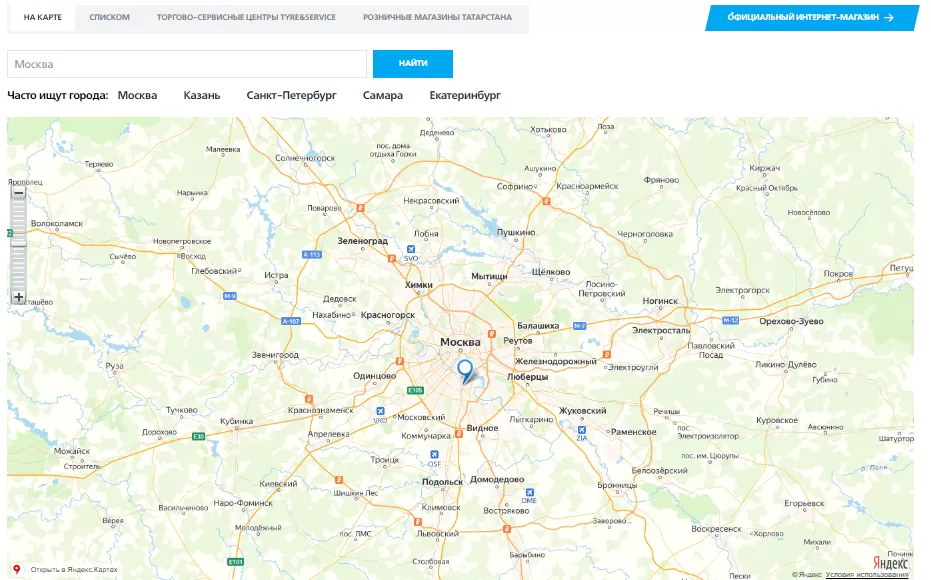
Task: Select the «На карте» tab
Action: (x=42, y=18)
